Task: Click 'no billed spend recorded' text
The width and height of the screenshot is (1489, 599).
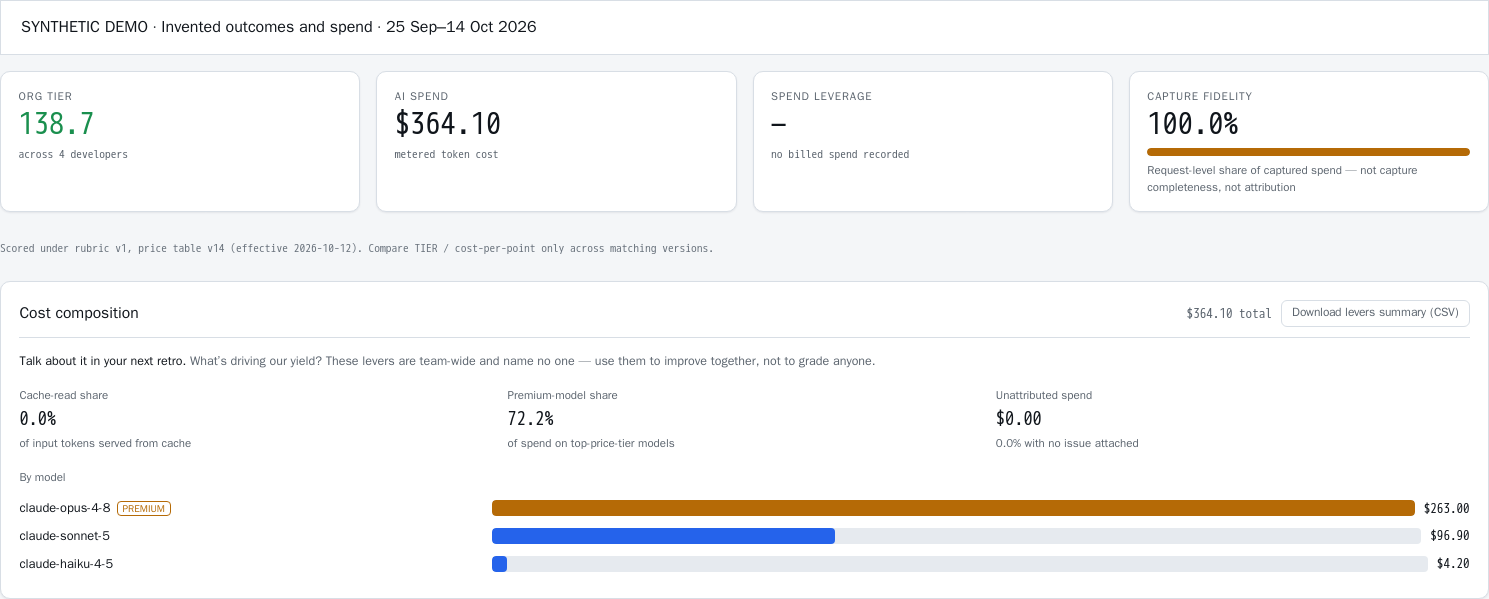Action: (840, 155)
